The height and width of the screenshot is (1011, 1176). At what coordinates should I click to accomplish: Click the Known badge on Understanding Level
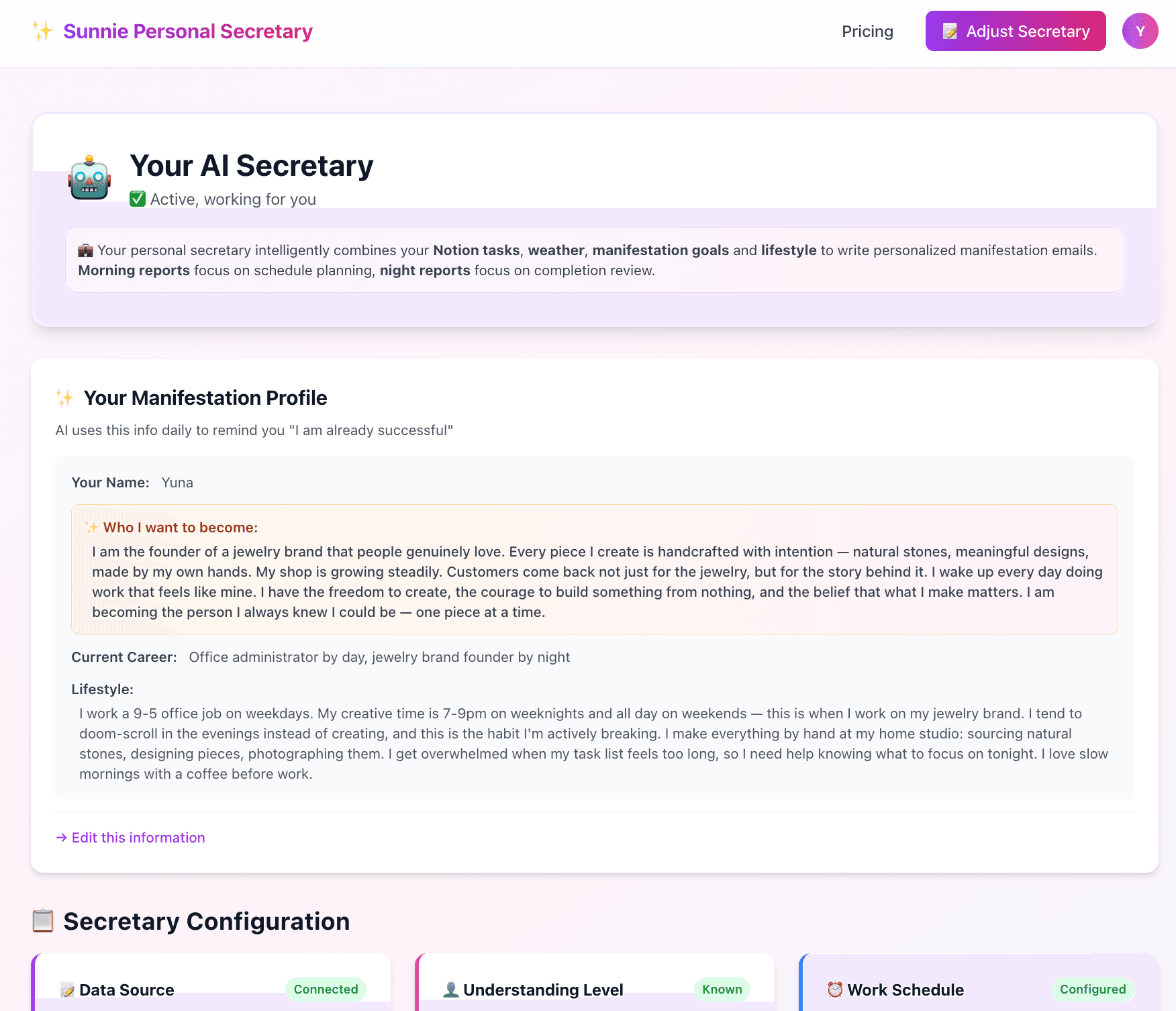click(722, 989)
